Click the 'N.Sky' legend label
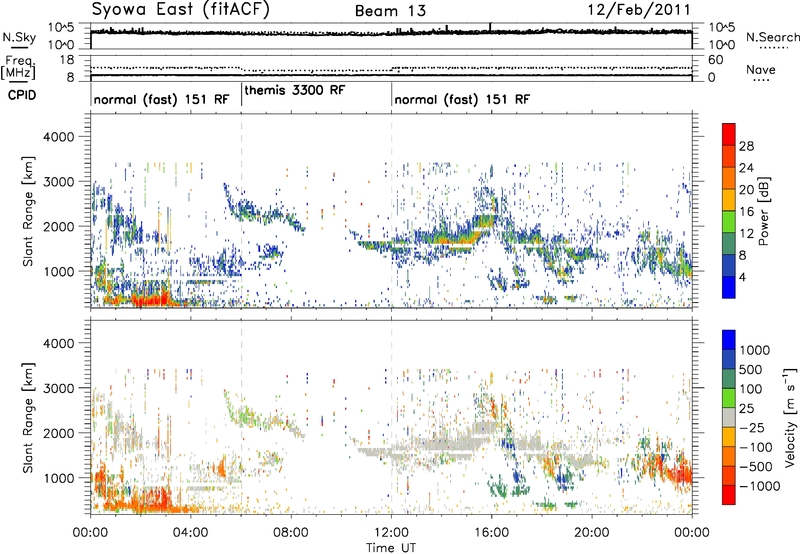 click(x=19, y=37)
